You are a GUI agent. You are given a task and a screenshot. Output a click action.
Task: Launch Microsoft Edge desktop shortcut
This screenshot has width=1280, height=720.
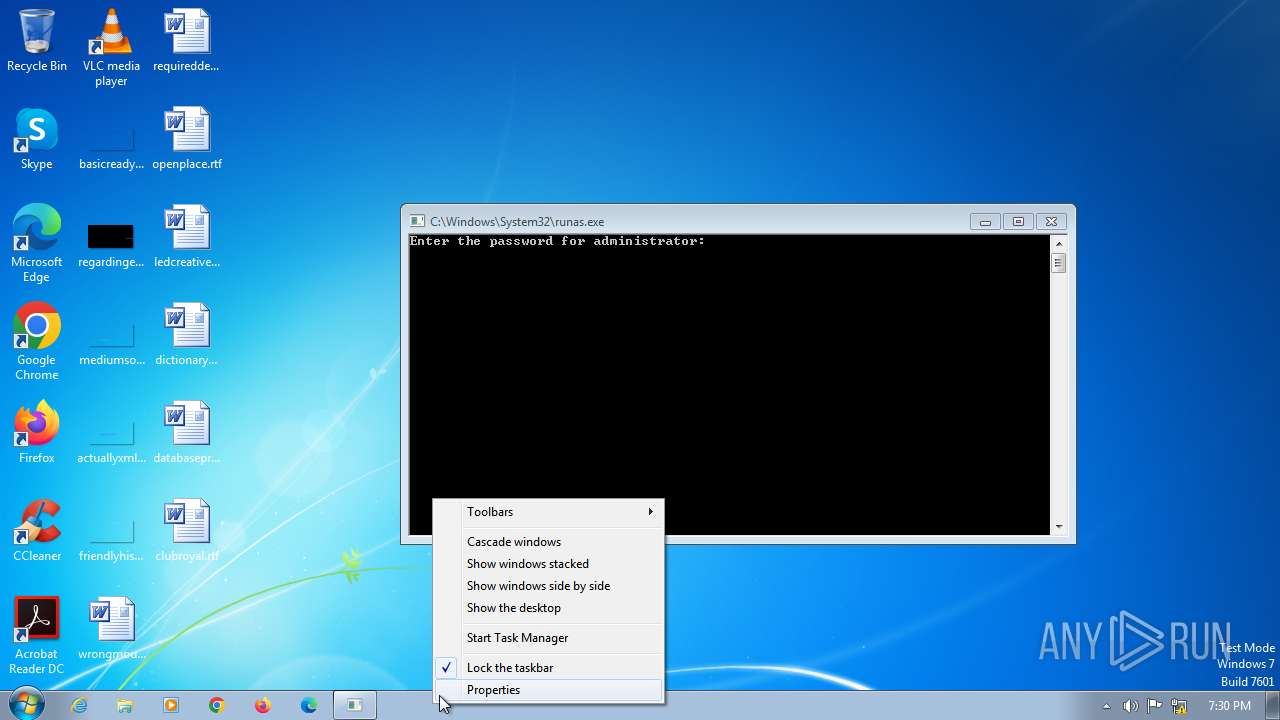pos(37,243)
